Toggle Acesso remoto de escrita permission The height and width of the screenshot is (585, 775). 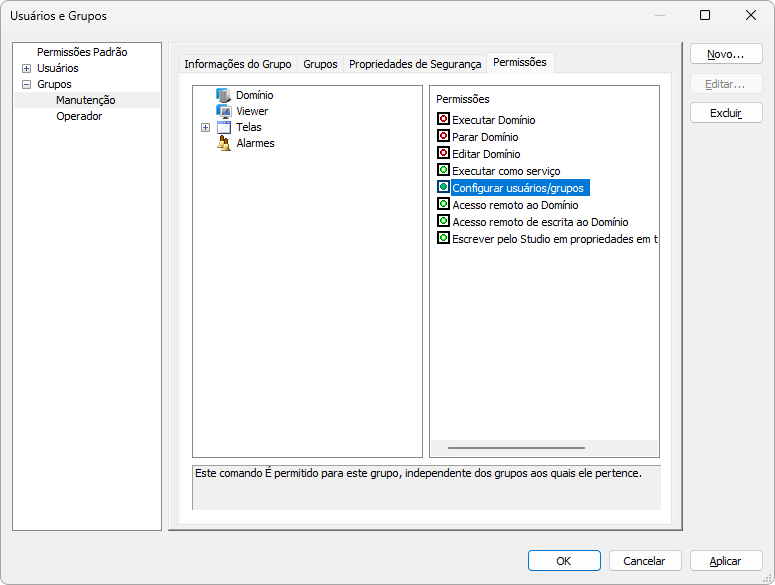pyautogui.click(x=443, y=221)
